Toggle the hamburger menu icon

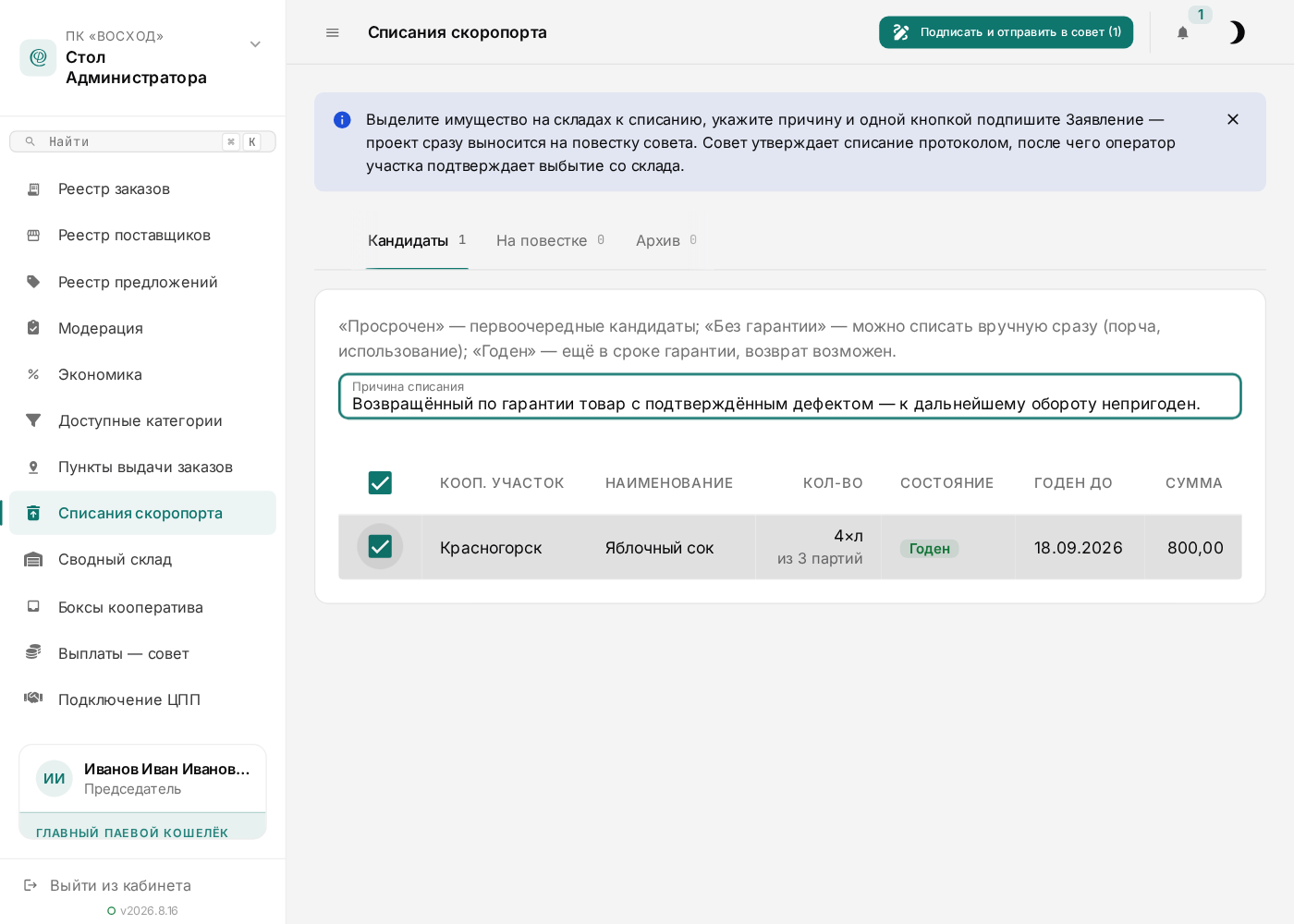(333, 32)
